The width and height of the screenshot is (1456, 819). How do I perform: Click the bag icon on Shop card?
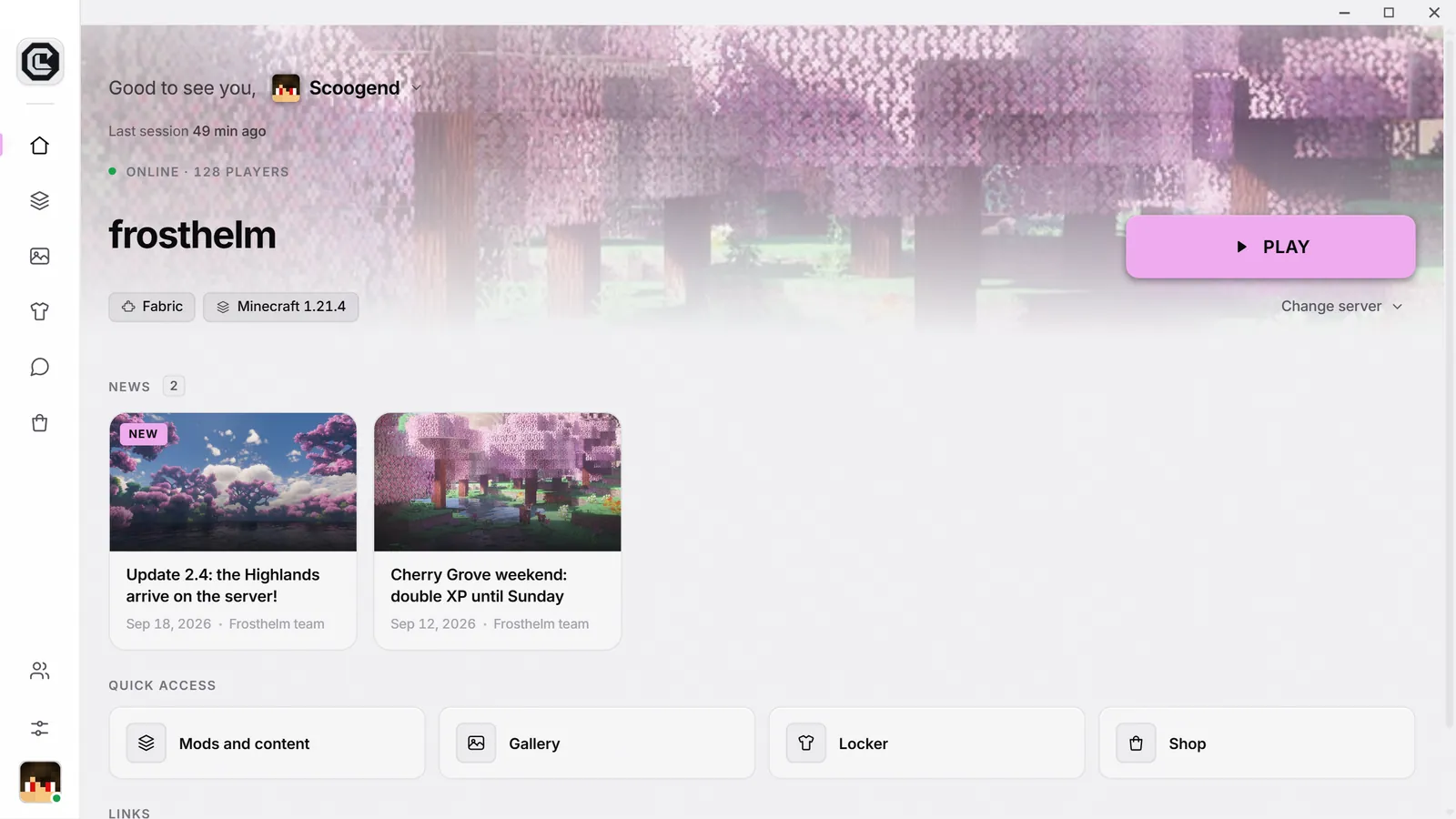[1136, 743]
